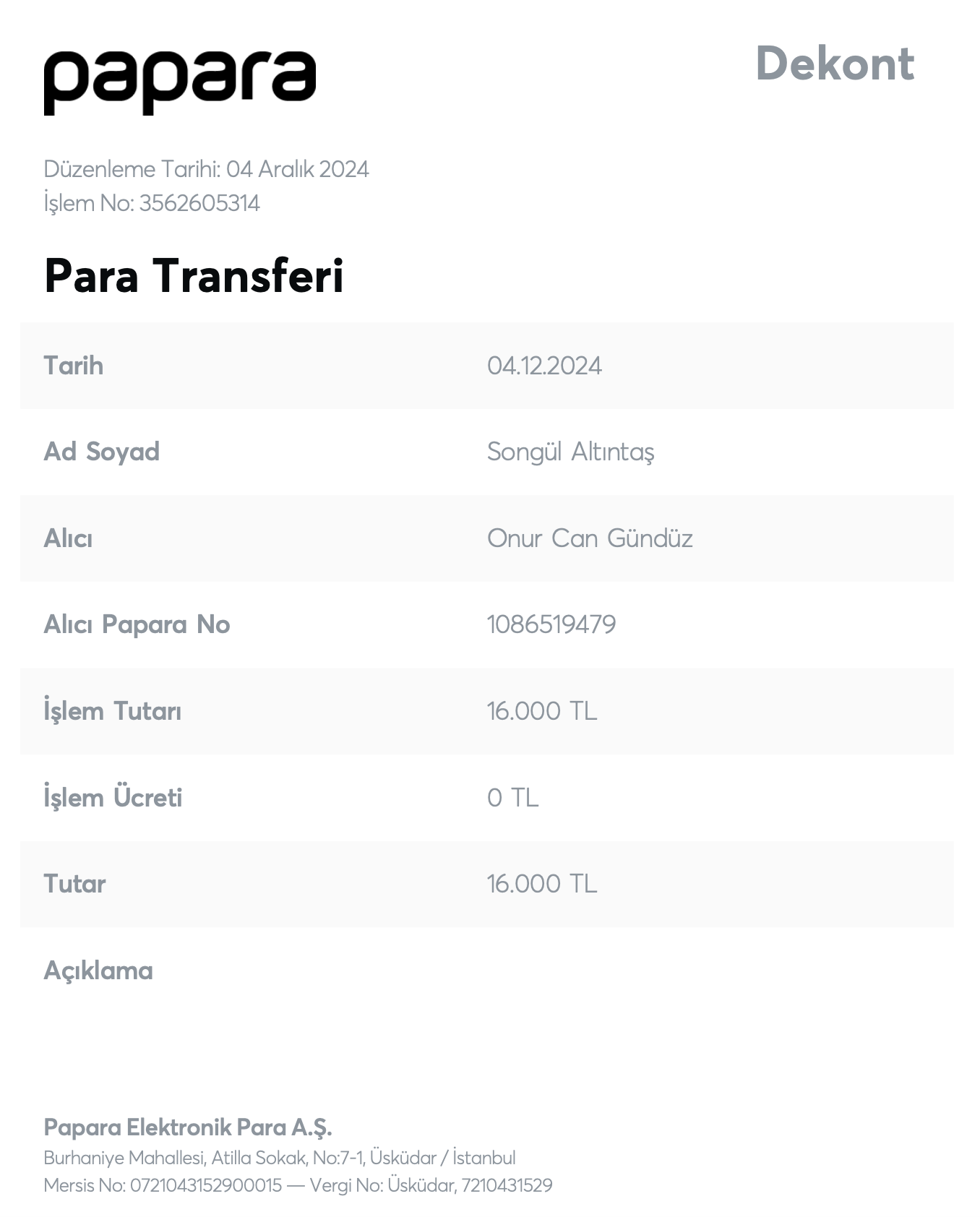The height and width of the screenshot is (1217, 980).
Task: Select the İşlem No 3562605314 text
Action: point(152,203)
